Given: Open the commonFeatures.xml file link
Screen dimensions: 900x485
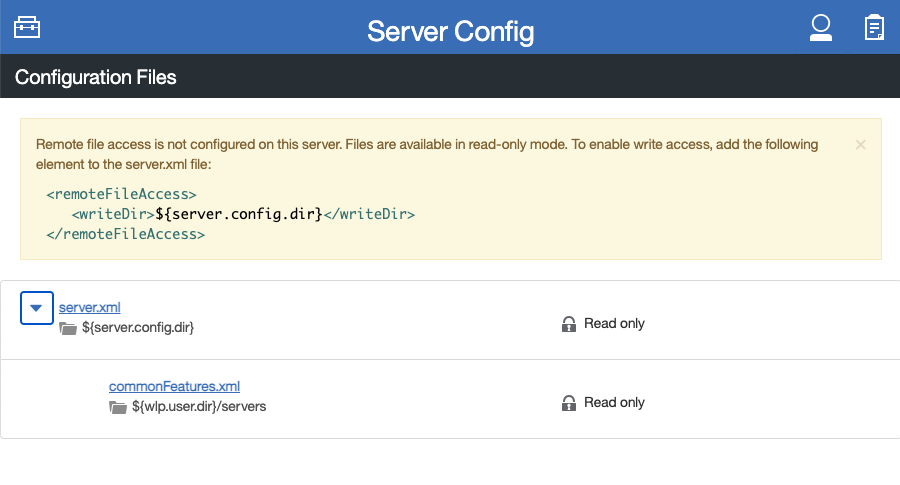Looking at the screenshot, I should click(174, 386).
